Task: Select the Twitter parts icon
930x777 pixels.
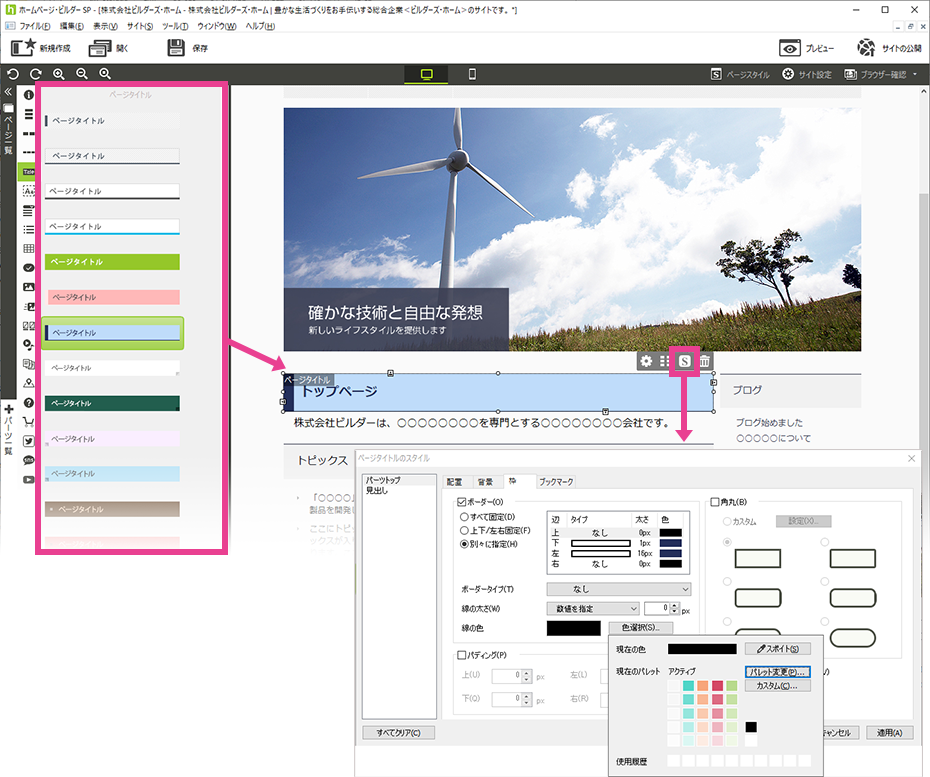Action: pyautogui.click(x=28, y=441)
